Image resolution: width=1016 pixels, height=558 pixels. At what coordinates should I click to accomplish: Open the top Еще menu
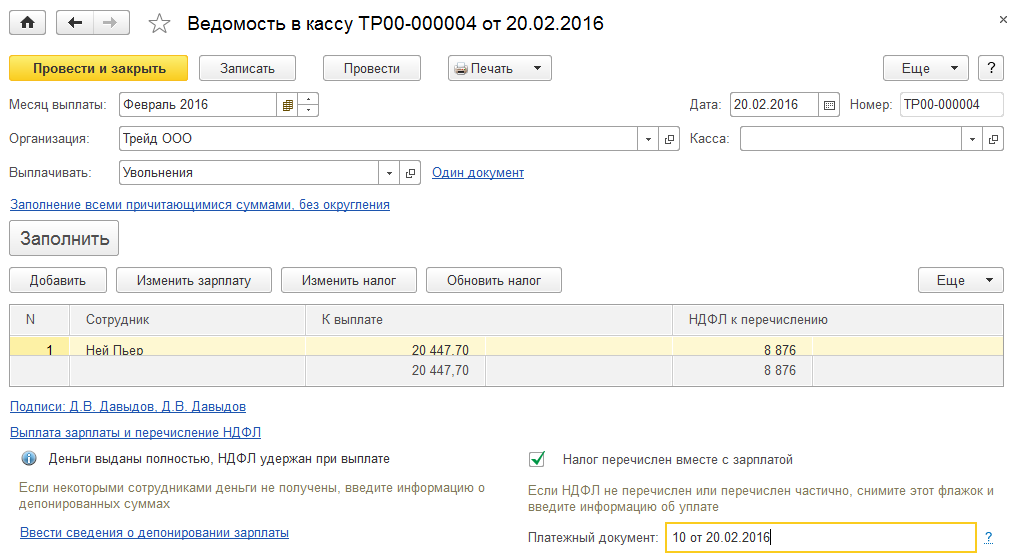tap(925, 68)
